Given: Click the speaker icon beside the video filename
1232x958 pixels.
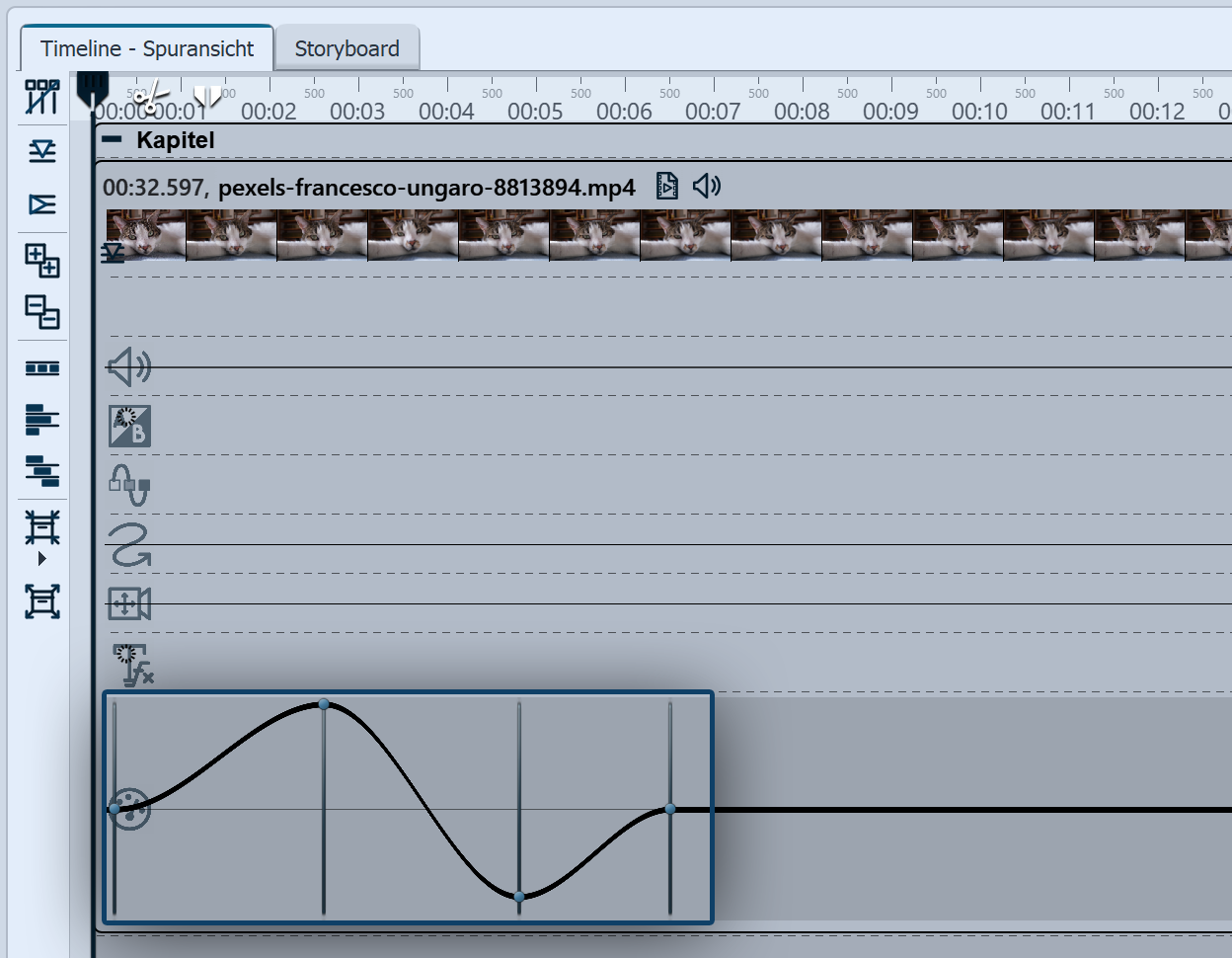Looking at the screenshot, I should [706, 186].
